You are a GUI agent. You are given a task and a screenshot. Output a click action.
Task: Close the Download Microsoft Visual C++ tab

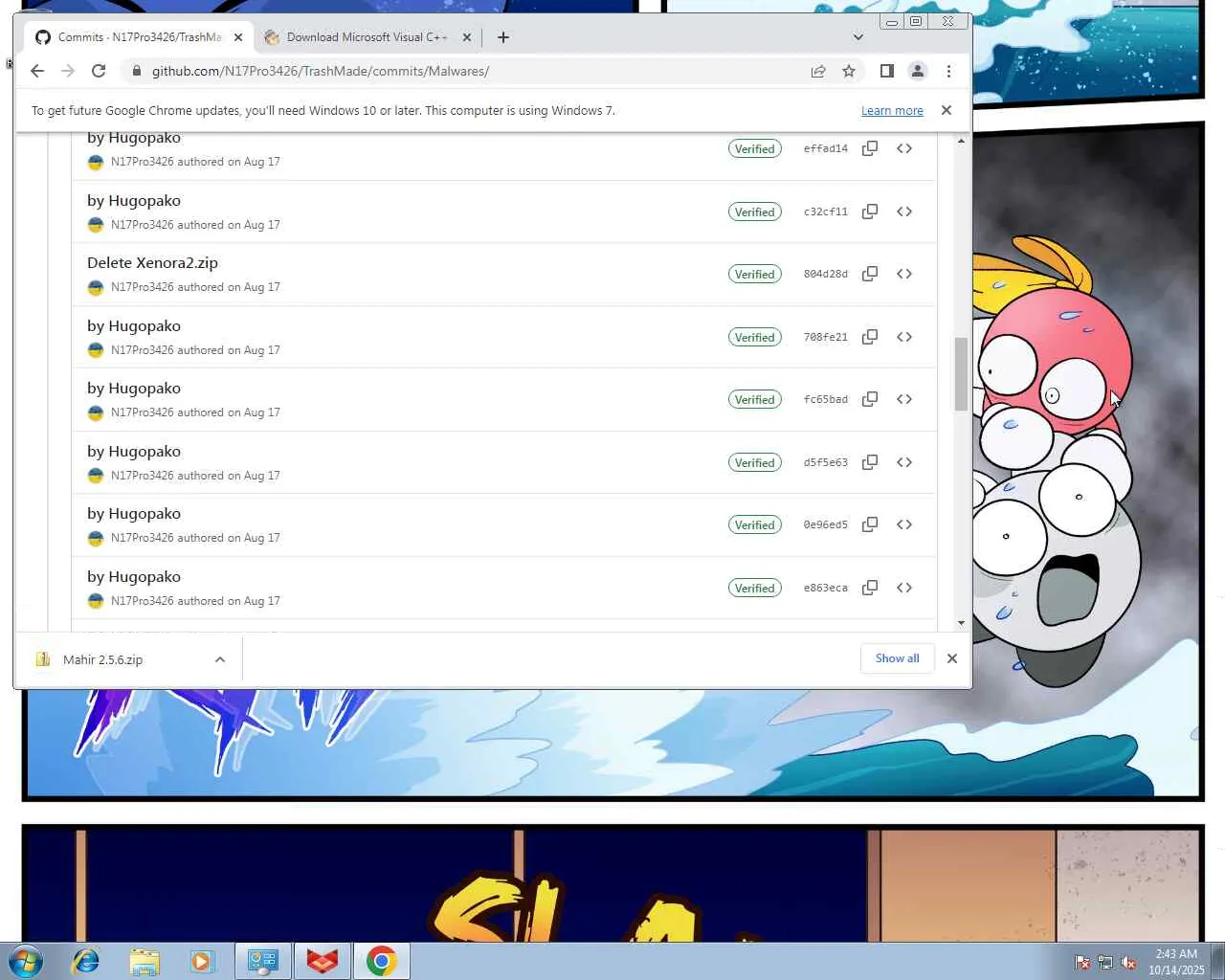(x=467, y=37)
